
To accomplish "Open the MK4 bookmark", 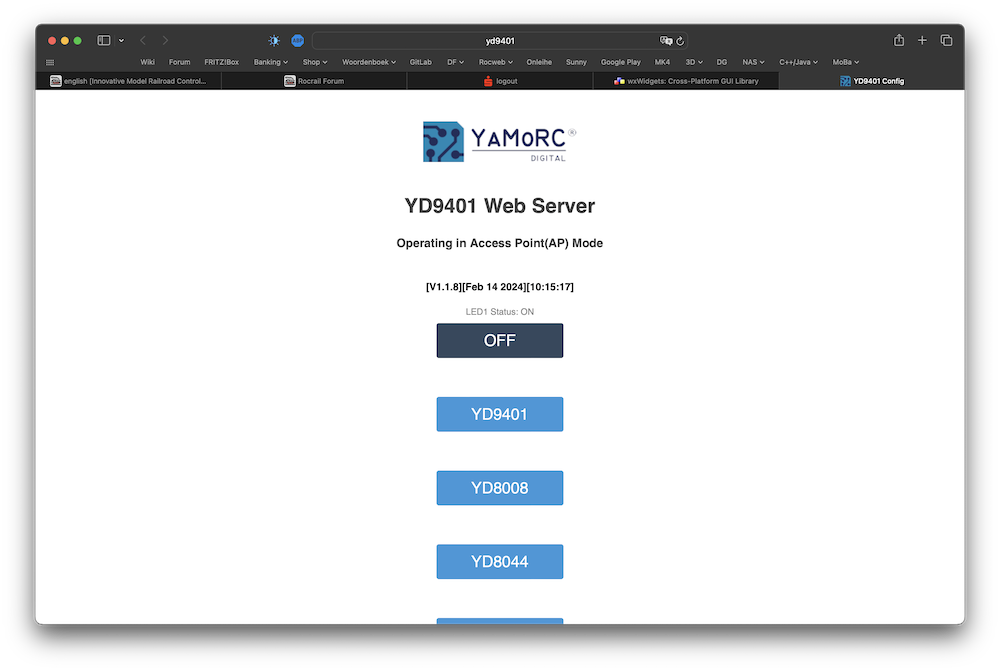I will (662, 62).
